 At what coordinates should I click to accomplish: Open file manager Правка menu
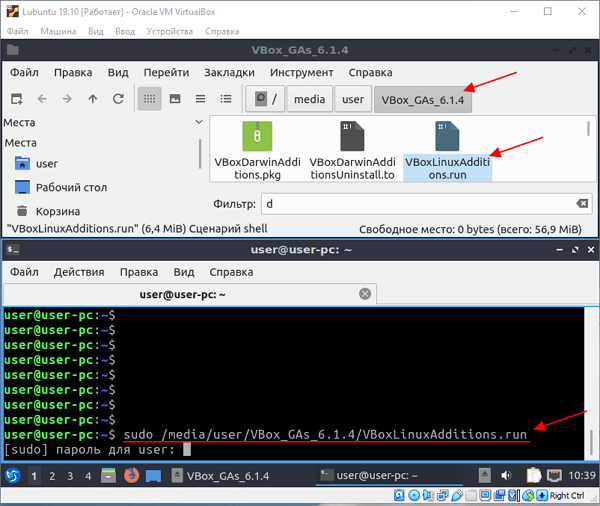(73, 72)
